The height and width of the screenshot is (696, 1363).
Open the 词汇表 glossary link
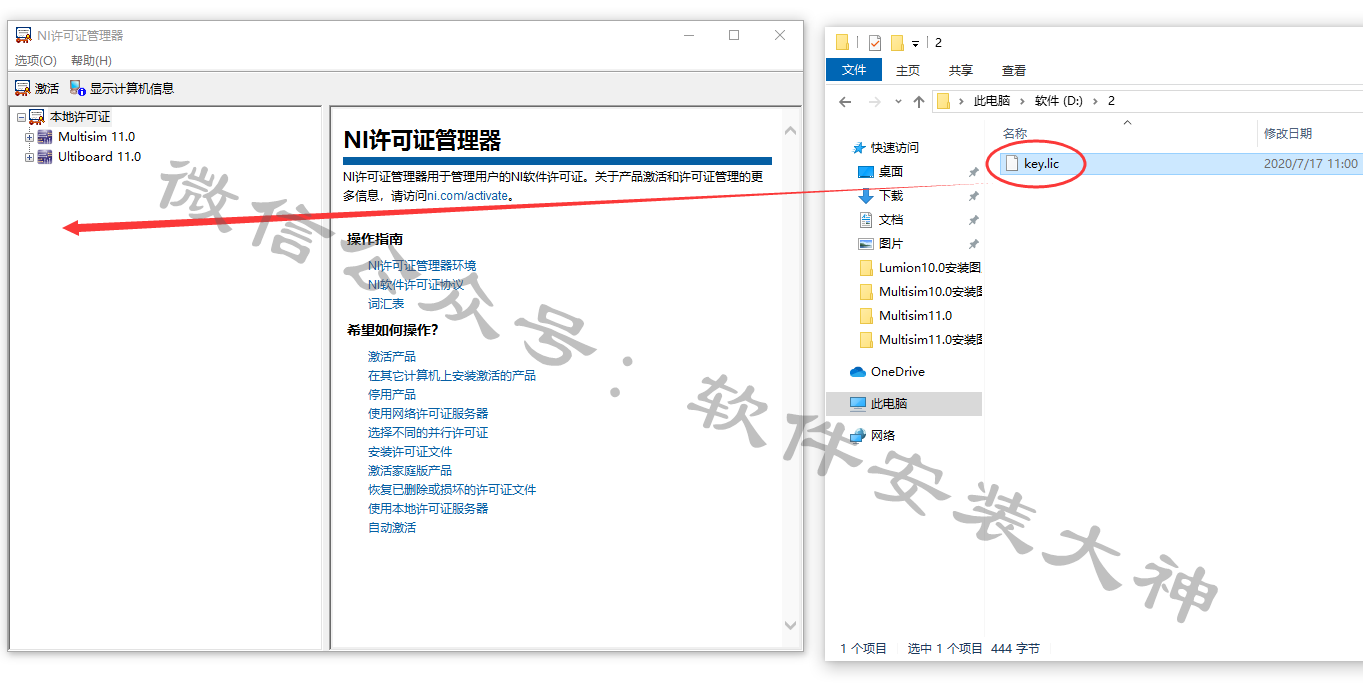pos(386,304)
